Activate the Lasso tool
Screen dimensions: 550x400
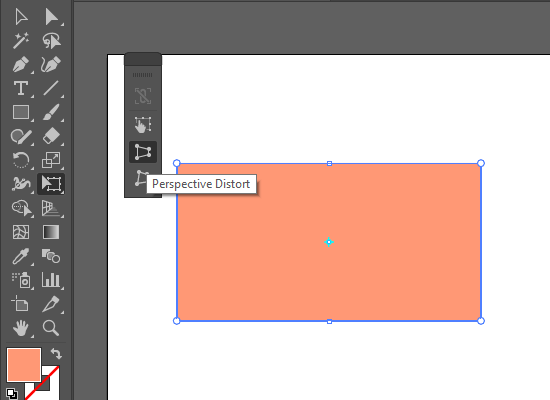(x=52, y=41)
